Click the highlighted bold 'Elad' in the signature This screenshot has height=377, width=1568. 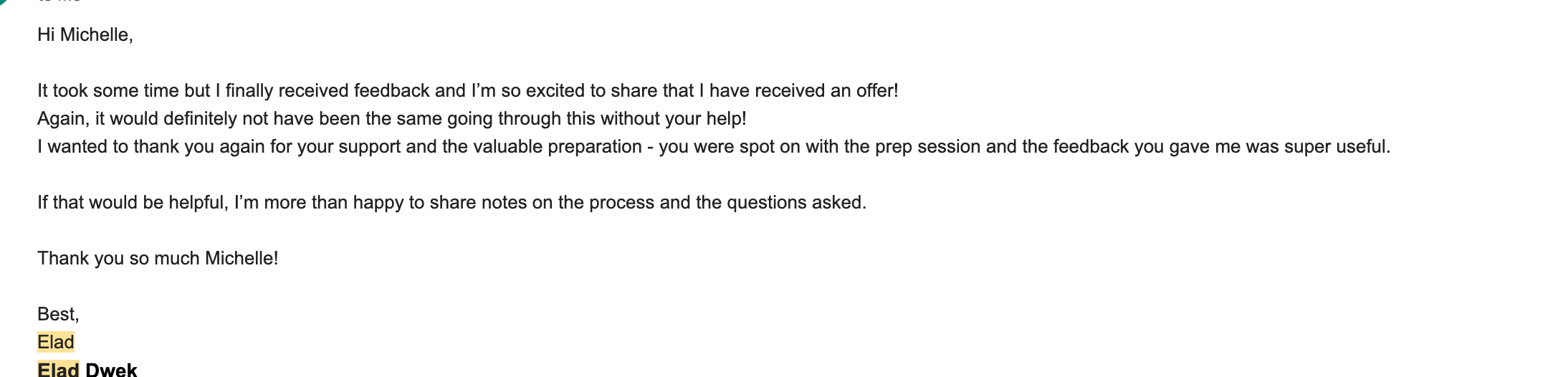(x=58, y=369)
